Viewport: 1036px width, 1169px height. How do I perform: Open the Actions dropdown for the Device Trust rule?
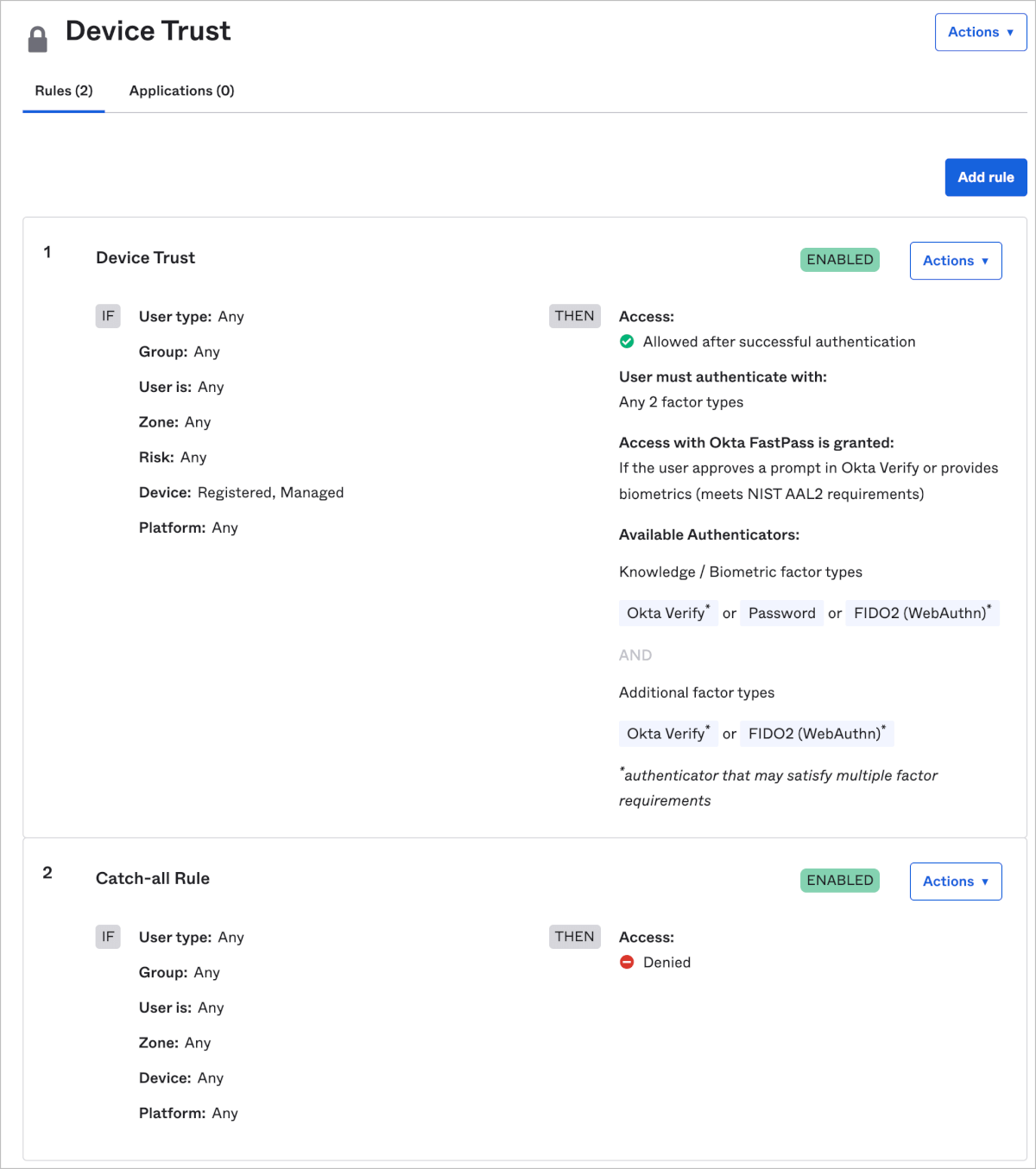pyautogui.click(x=955, y=260)
